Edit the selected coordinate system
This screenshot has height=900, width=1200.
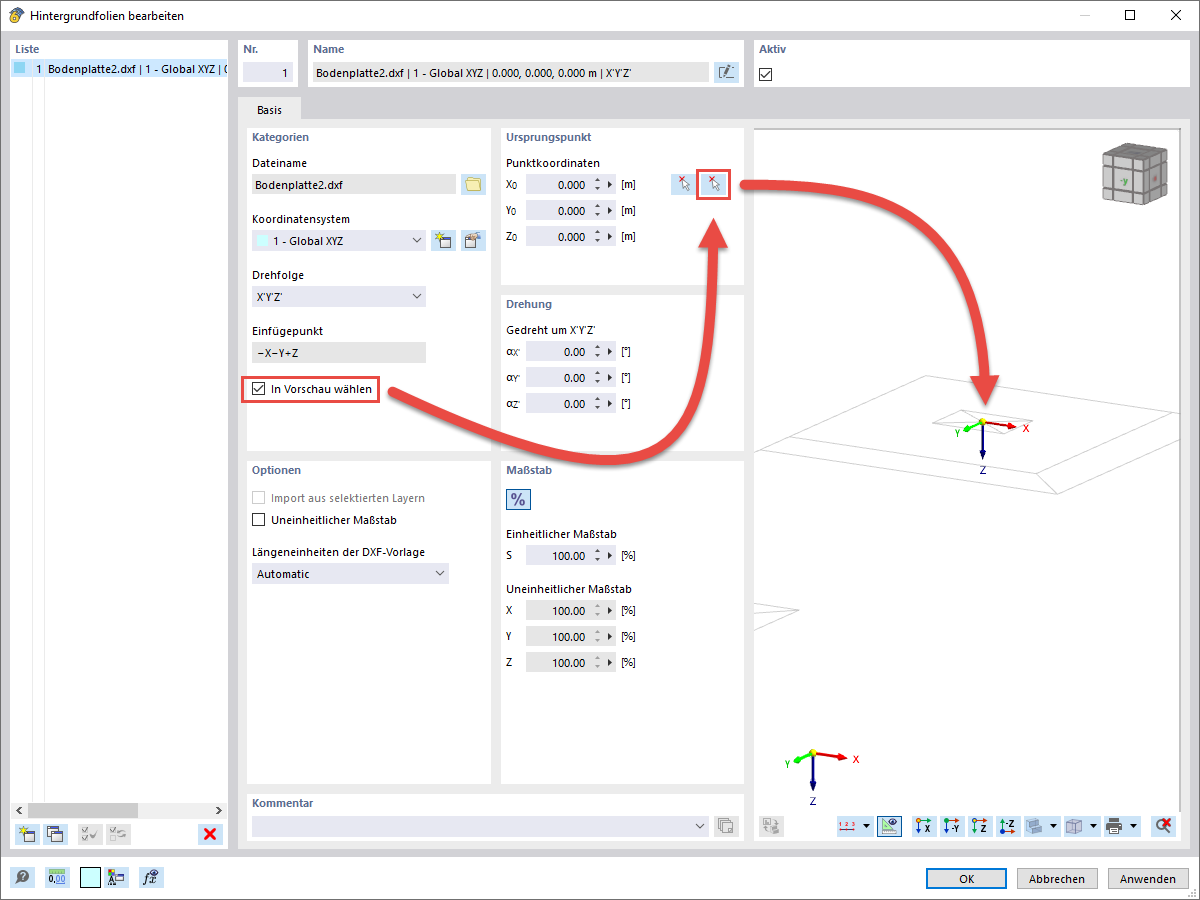pyautogui.click(x=473, y=240)
